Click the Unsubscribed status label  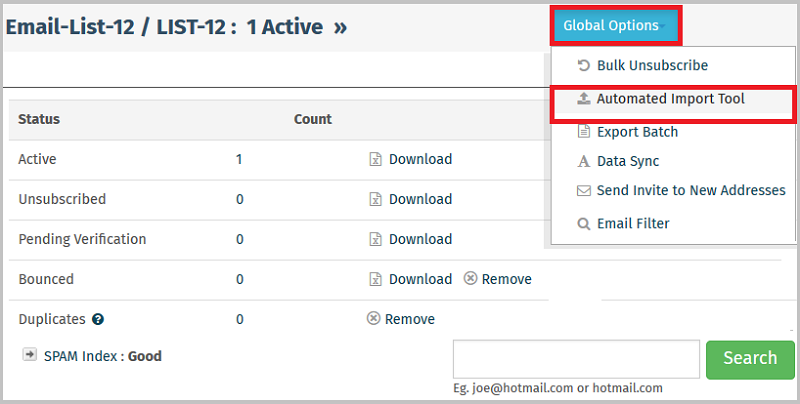pos(62,199)
